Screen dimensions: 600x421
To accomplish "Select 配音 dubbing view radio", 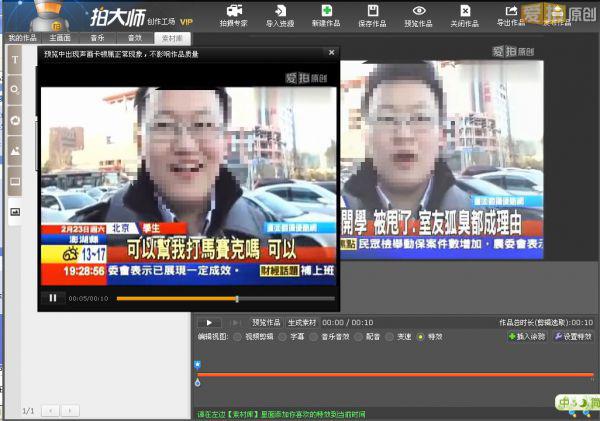I will click(359, 337).
